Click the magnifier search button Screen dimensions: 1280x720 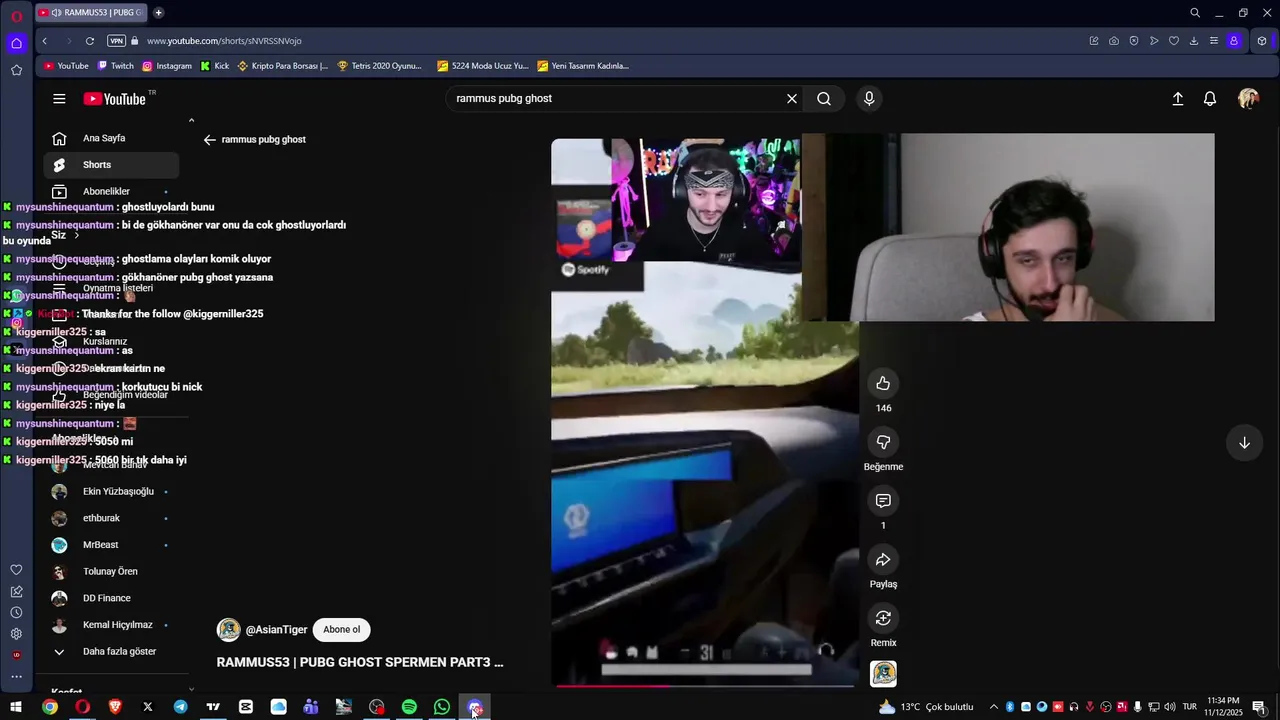[824, 99]
